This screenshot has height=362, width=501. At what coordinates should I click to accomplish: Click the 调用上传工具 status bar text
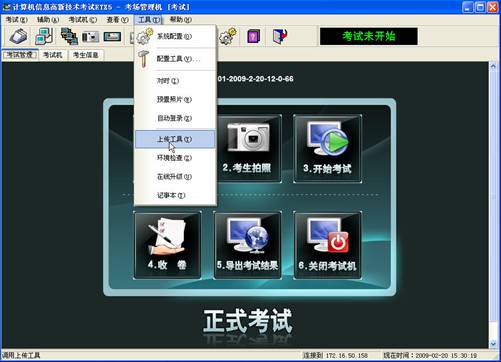(x=21, y=355)
